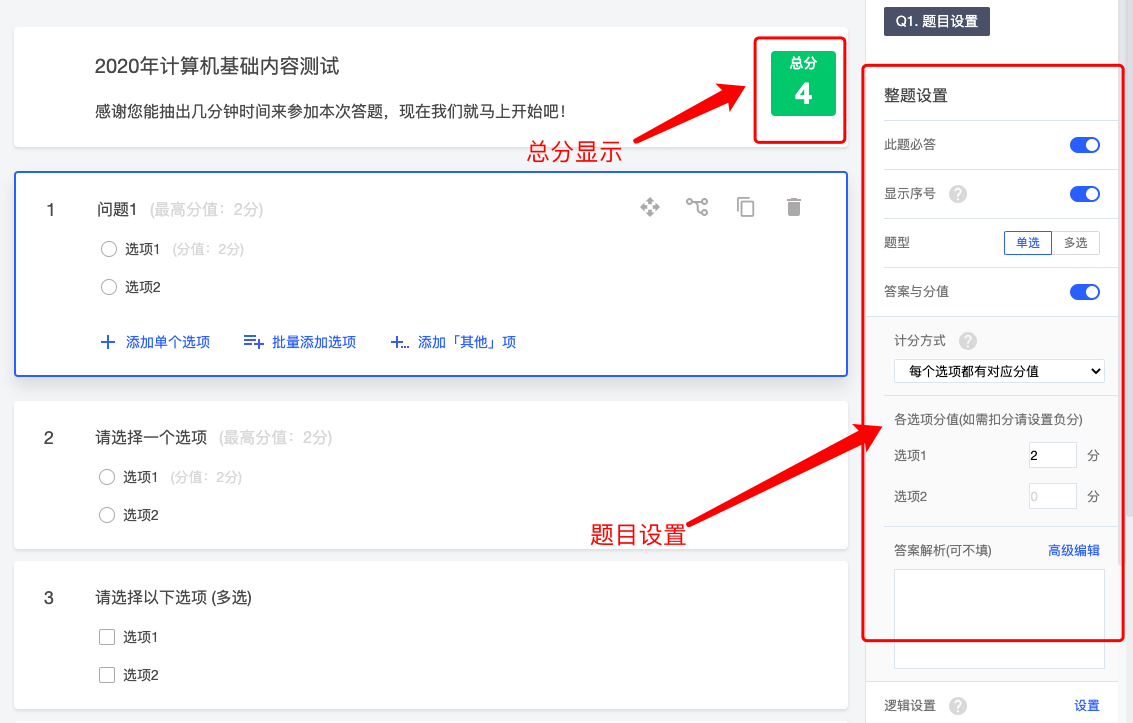
Task: Click the green 总分 score badge
Action: point(803,84)
